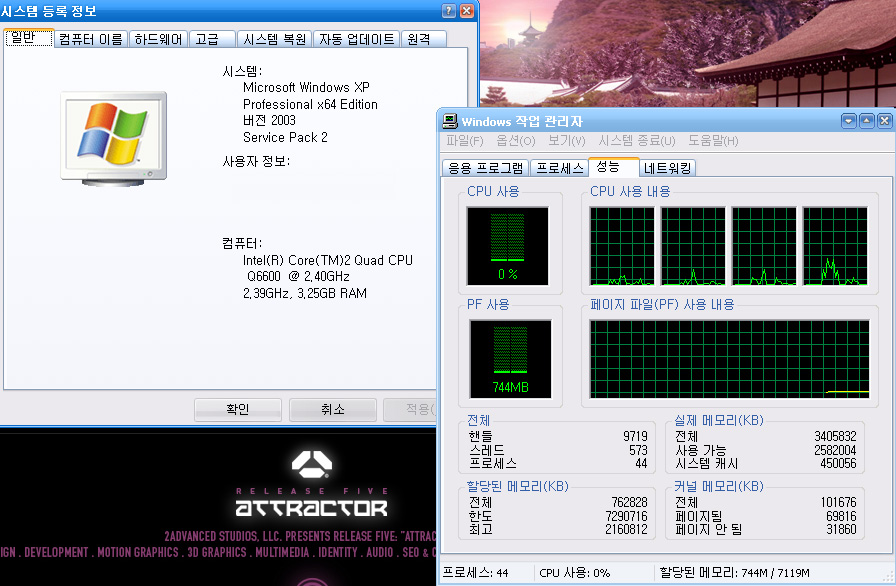This screenshot has height=586, width=896.
Task: Go to the 고급 tab
Action: tap(211, 39)
